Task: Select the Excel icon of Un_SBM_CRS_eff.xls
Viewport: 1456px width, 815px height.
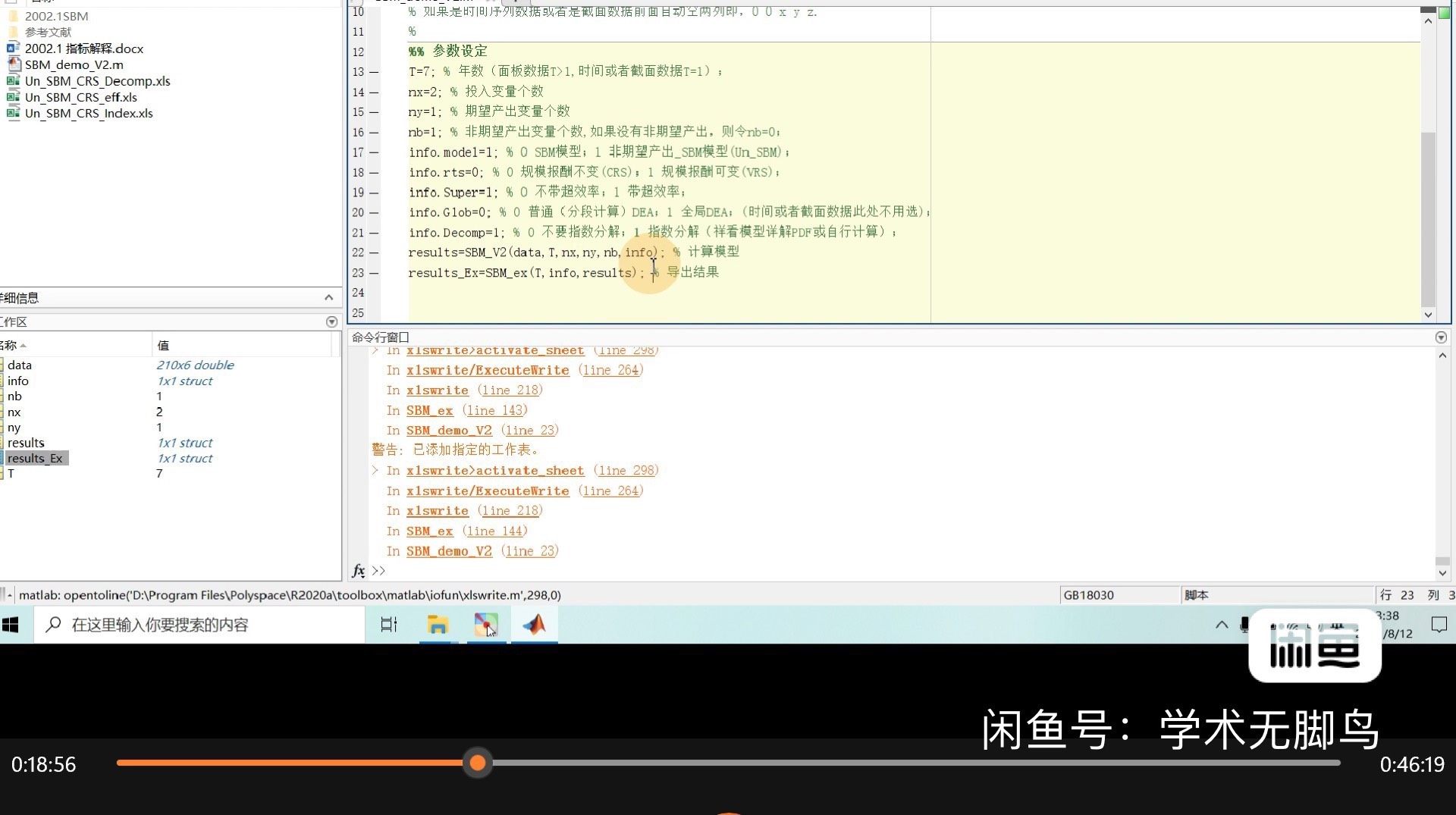Action: pos(13,97)
